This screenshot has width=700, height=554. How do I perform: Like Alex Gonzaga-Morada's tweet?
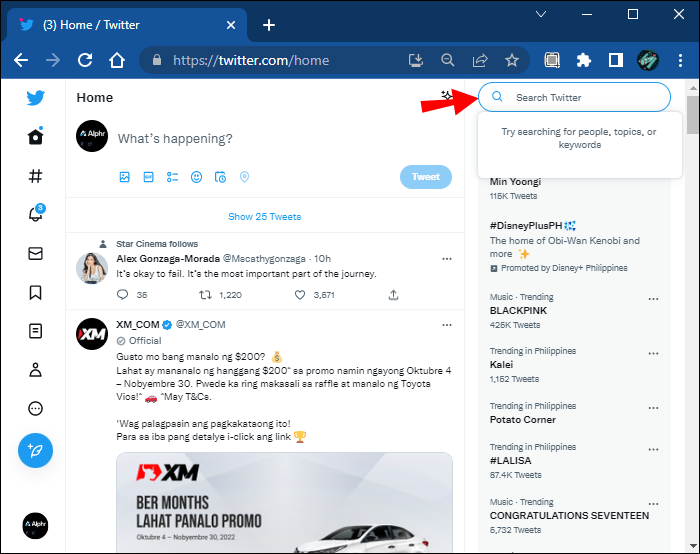pyautogui.click(x=300, y=295)
